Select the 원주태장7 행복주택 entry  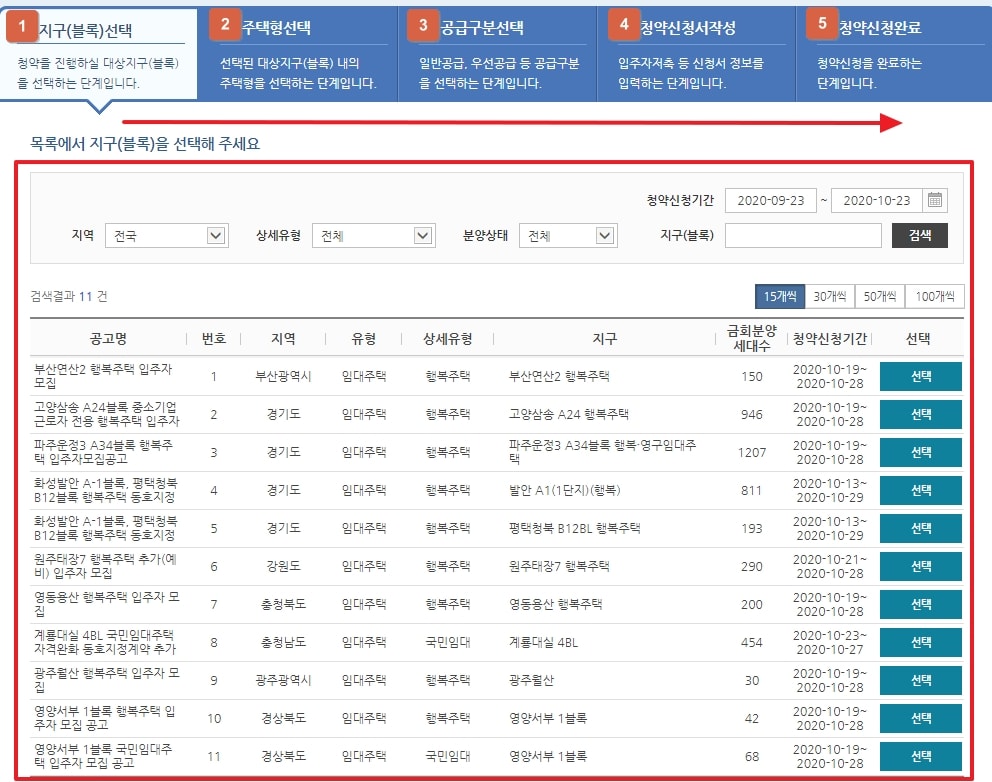tap(923, 566)
